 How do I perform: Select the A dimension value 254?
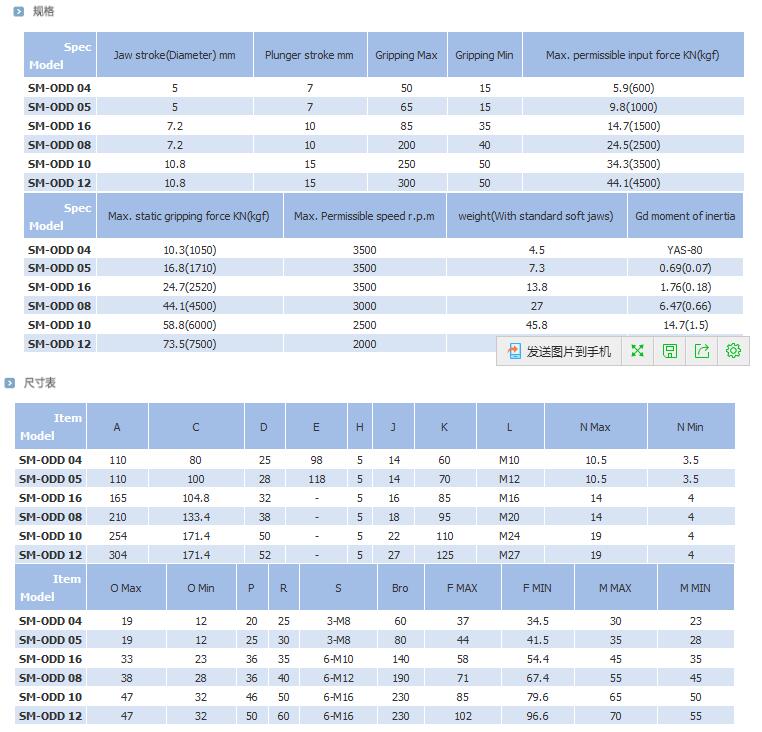(118, 536)
